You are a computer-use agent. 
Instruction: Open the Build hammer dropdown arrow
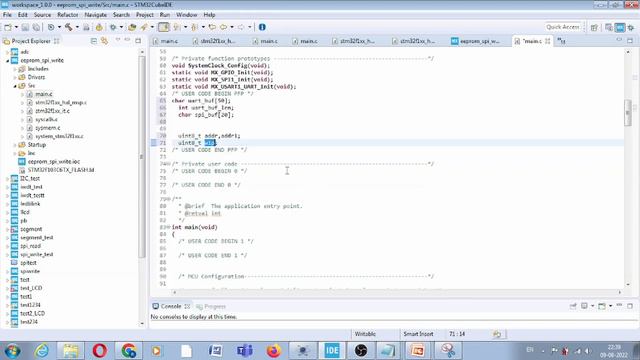pyautogui.click(x=77, y=27)
